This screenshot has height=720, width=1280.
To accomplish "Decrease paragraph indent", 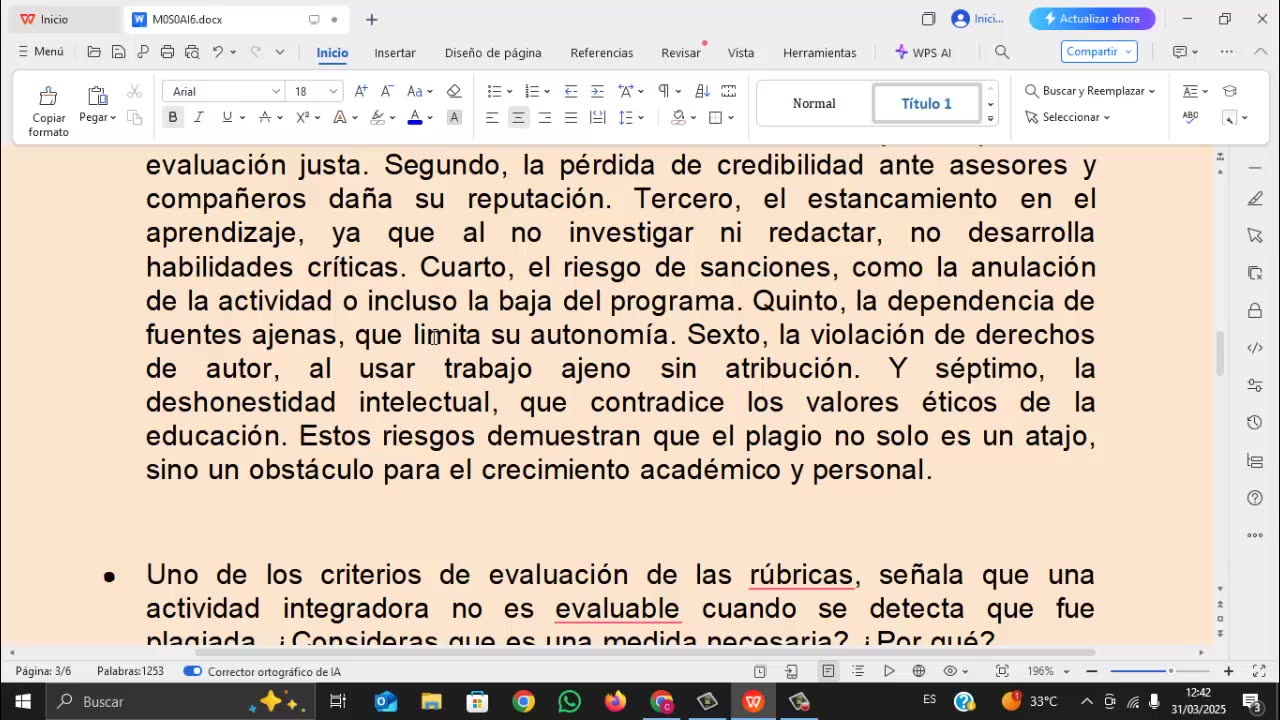I will [x=571, y=91].
